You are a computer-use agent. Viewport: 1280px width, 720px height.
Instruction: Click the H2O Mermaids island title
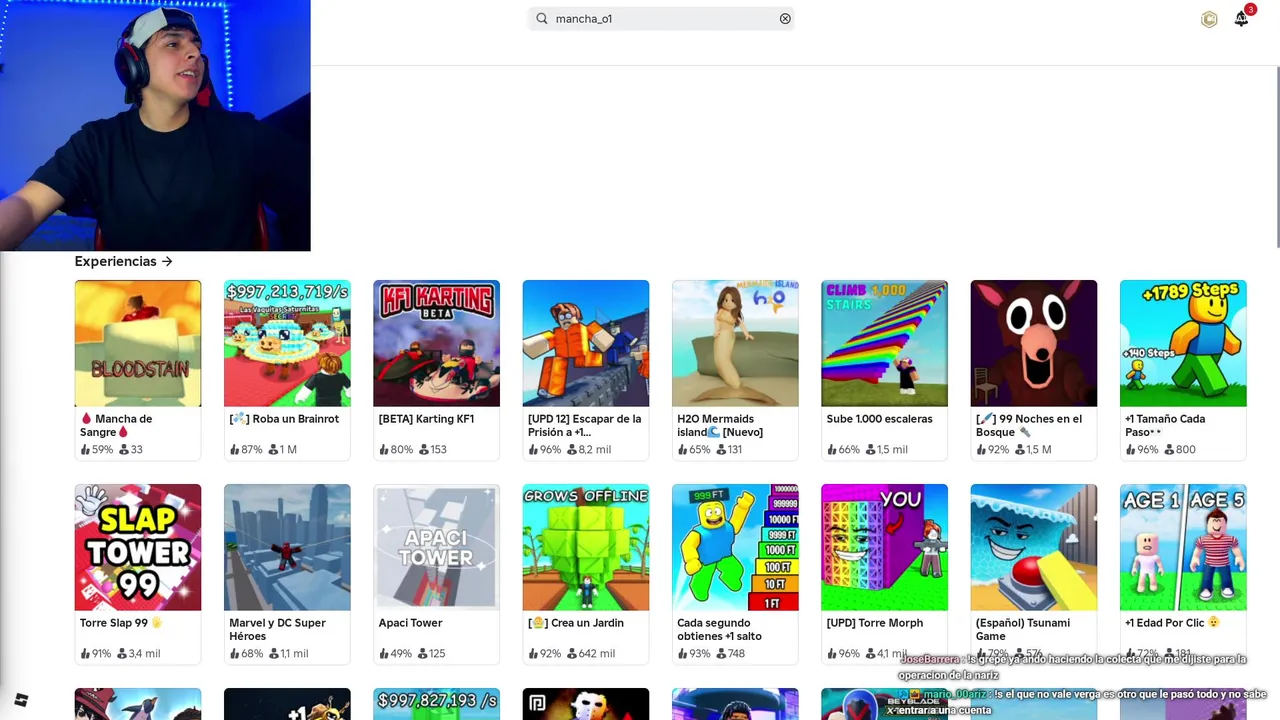[720, 425]
